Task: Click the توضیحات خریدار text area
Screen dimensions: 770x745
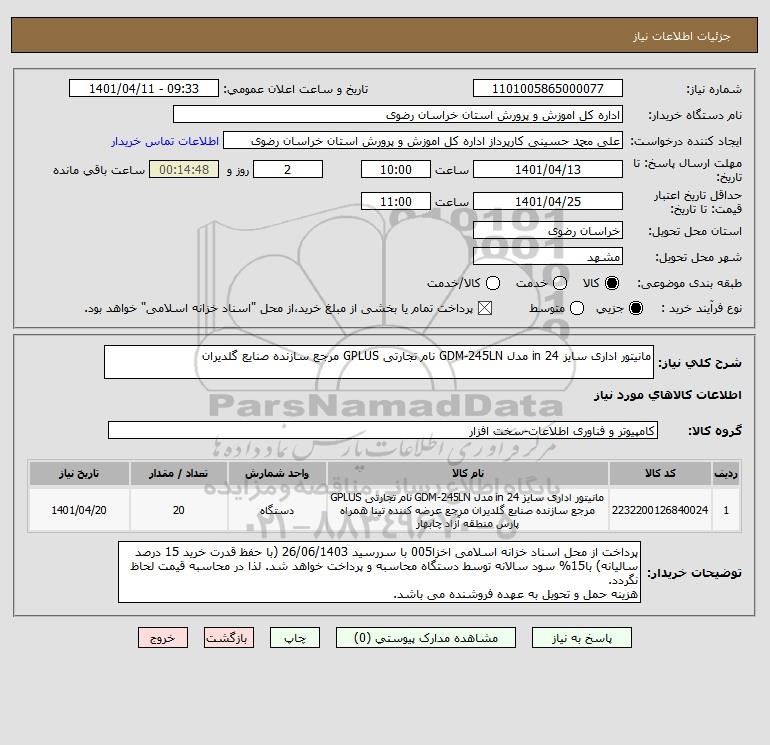Action: 380,572
